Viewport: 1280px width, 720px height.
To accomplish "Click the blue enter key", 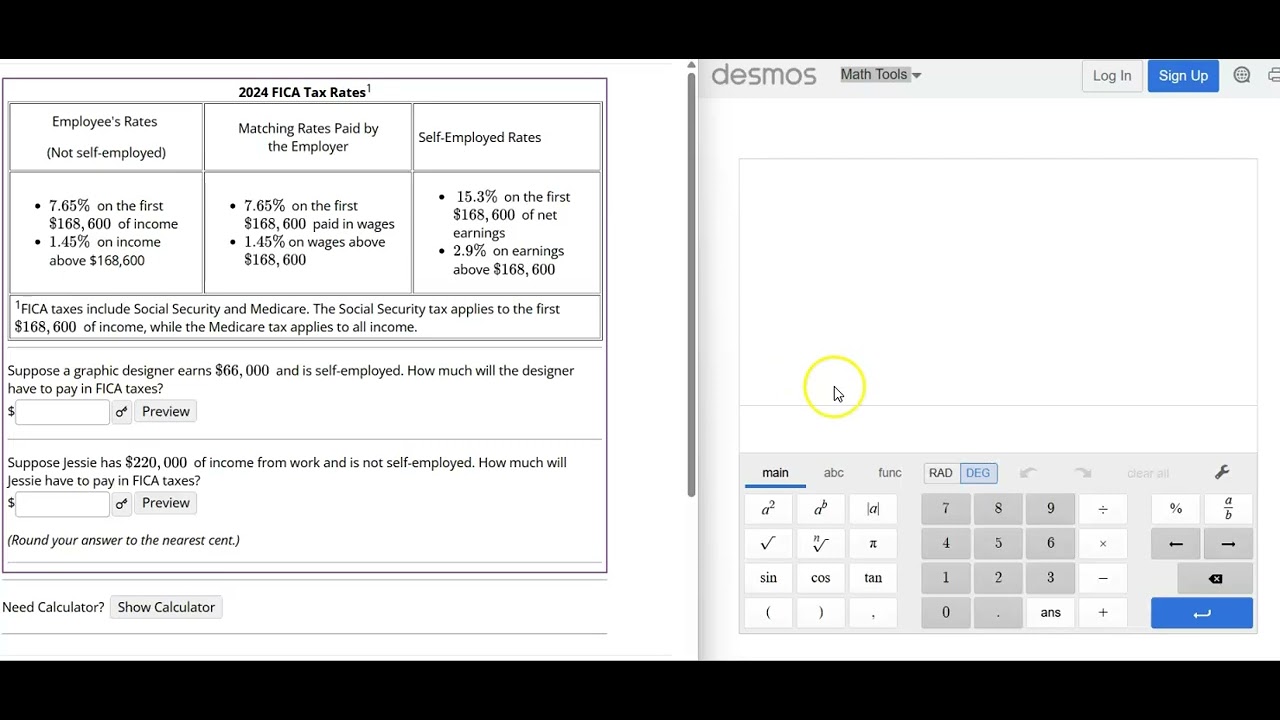I will tap(1202, 613).
